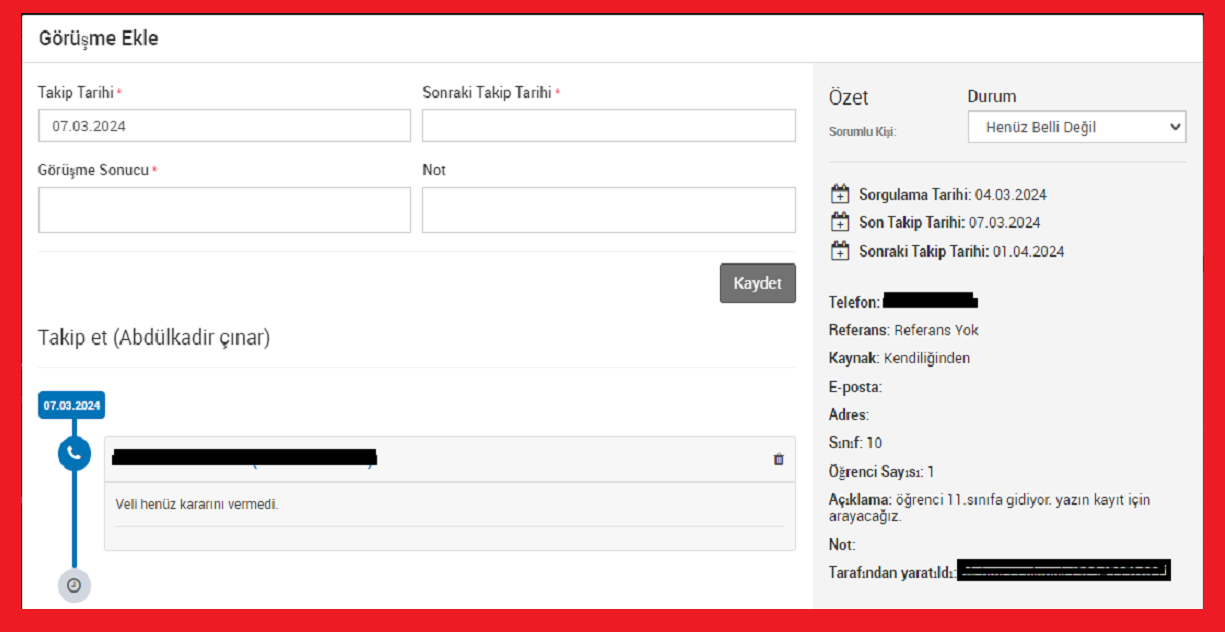Click calendar icon beside Sonraki Takip Tarihi summary
This screenshot has height=632, width=1225.
840,251
